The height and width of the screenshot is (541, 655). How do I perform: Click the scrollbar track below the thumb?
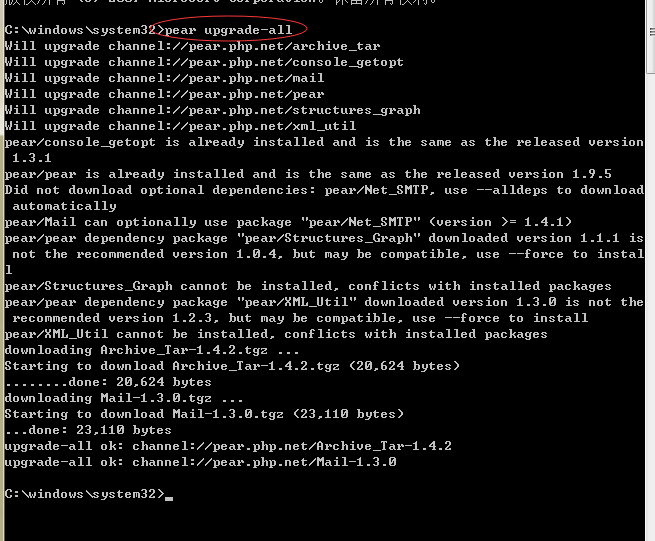coord(651,307)
